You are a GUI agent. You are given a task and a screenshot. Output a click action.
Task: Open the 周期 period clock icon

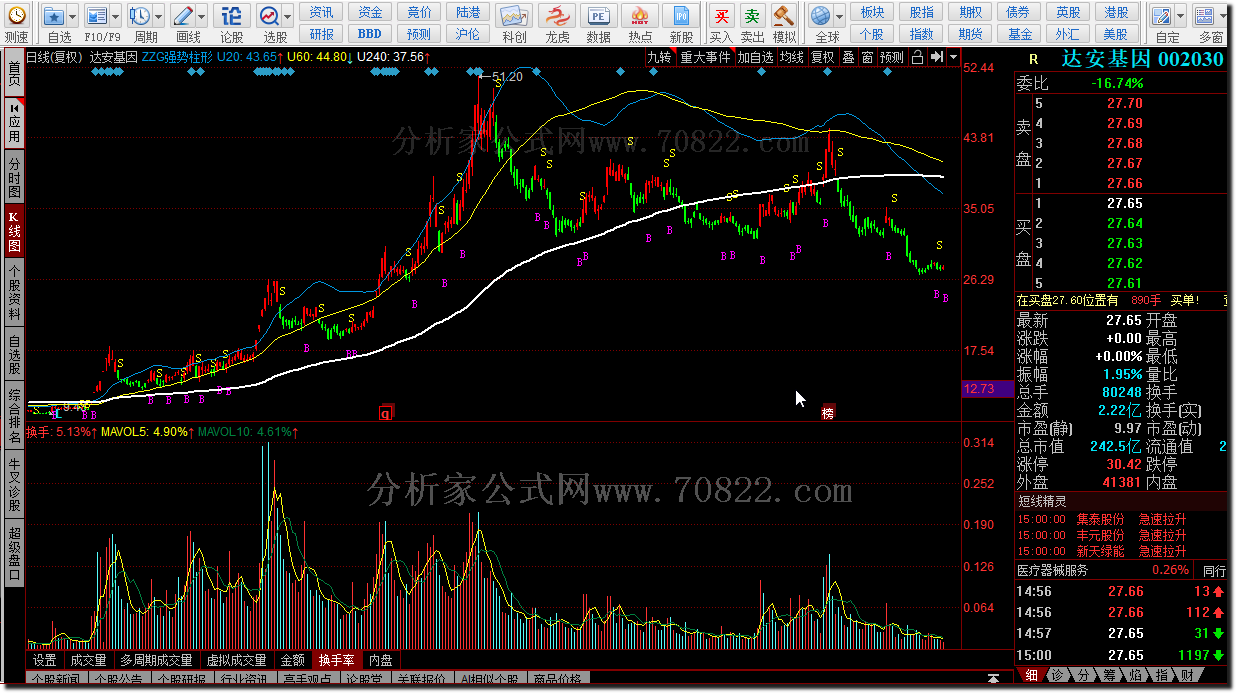point(139,16)
